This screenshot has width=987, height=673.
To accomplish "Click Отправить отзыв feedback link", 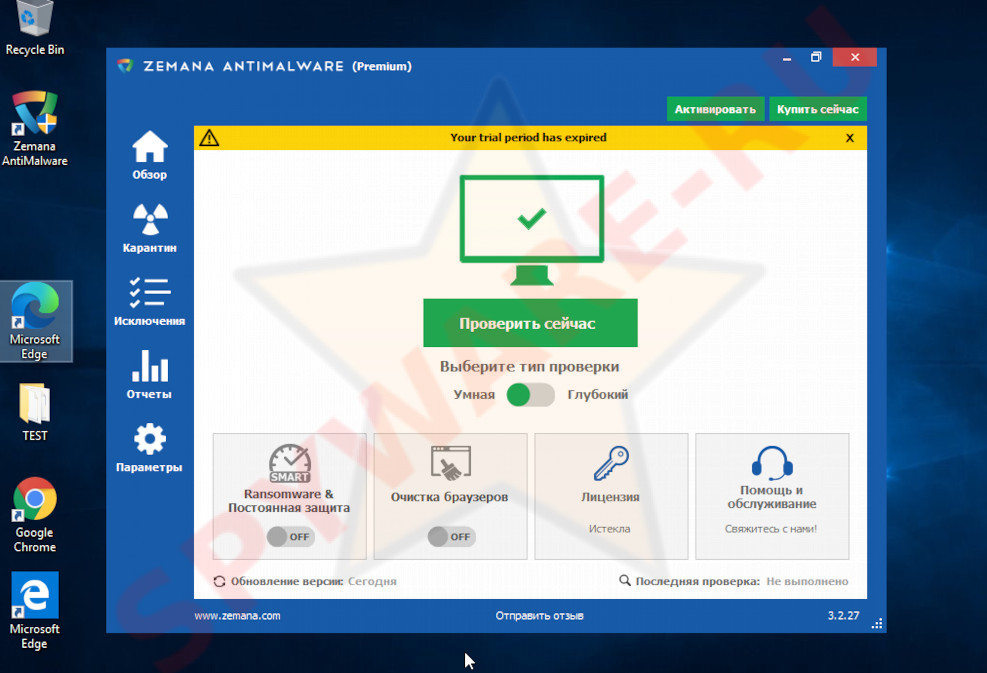I will pos(539,616).
